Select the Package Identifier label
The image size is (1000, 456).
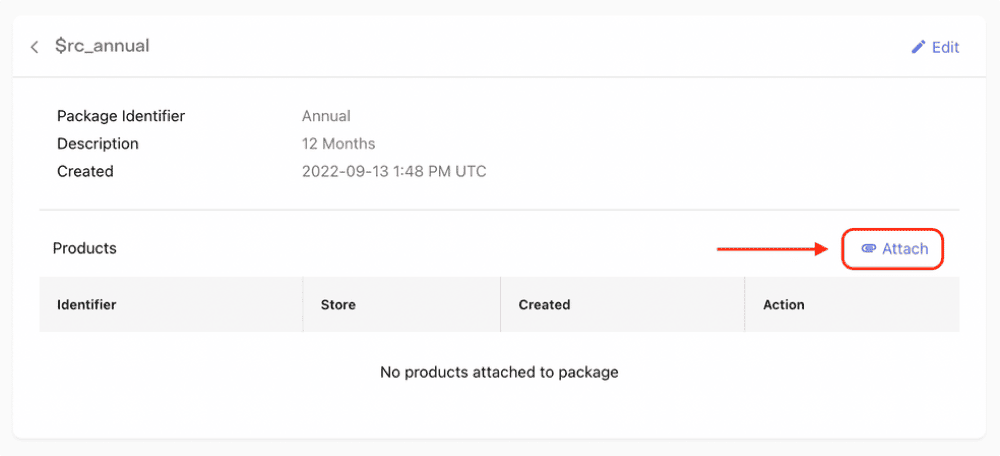121,116
